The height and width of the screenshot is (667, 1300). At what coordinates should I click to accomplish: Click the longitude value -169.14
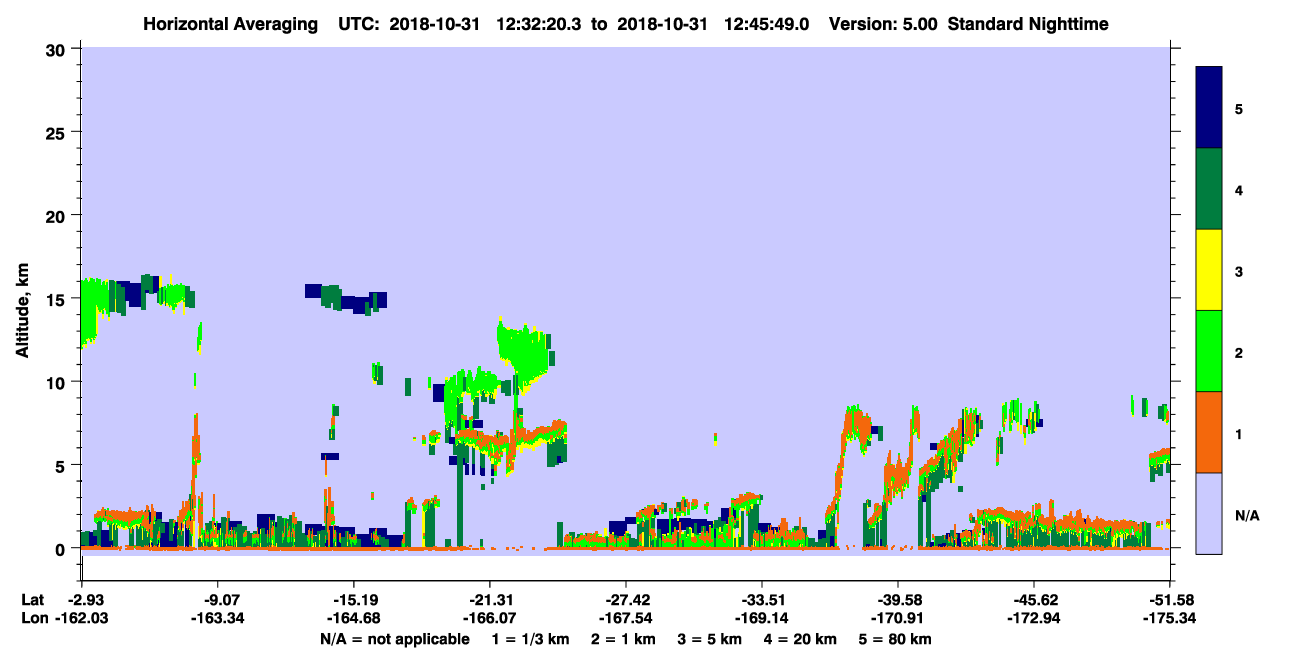(761, 619)
